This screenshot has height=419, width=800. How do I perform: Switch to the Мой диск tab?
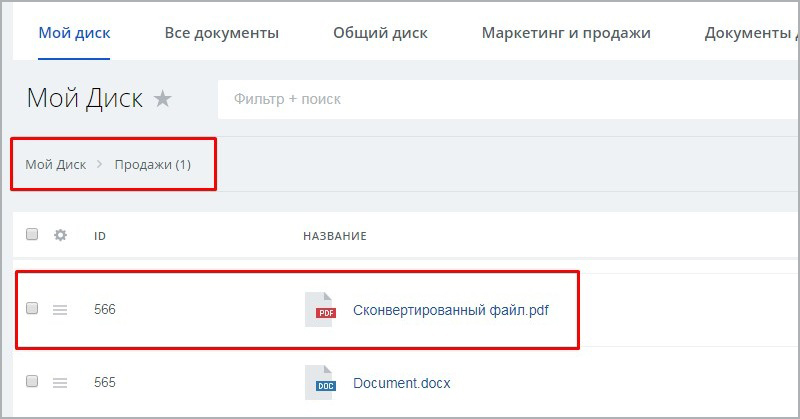click(x=74, y=33)
